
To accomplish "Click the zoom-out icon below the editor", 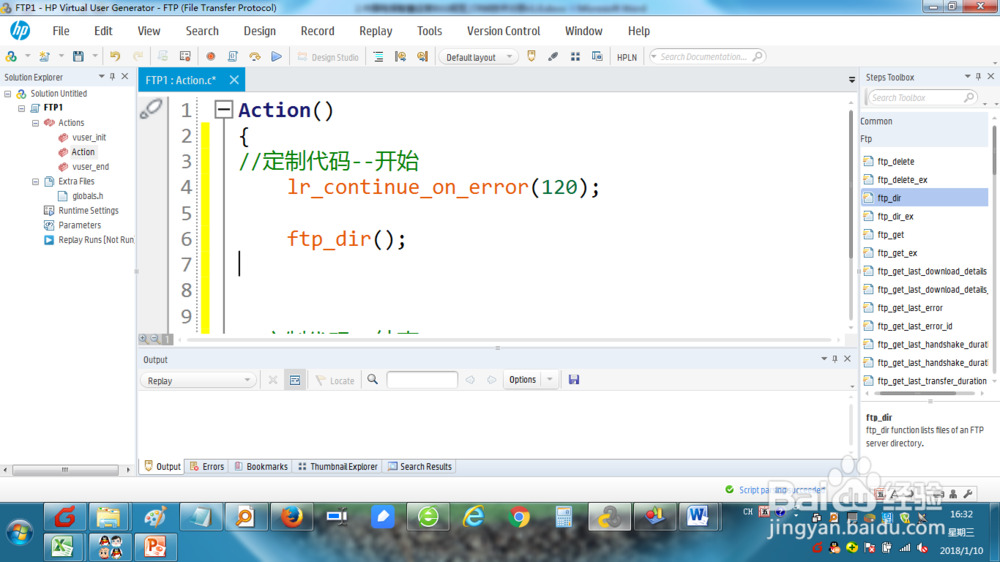I will coord(155,339).
